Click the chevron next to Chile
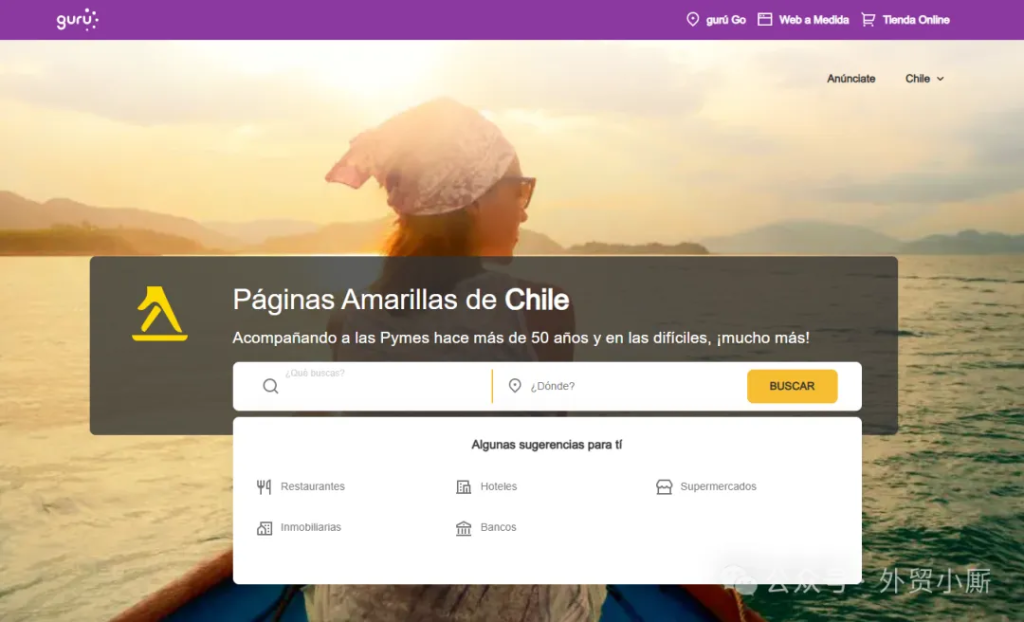This screenshot has height=622, width=1024. click(940, 79)
